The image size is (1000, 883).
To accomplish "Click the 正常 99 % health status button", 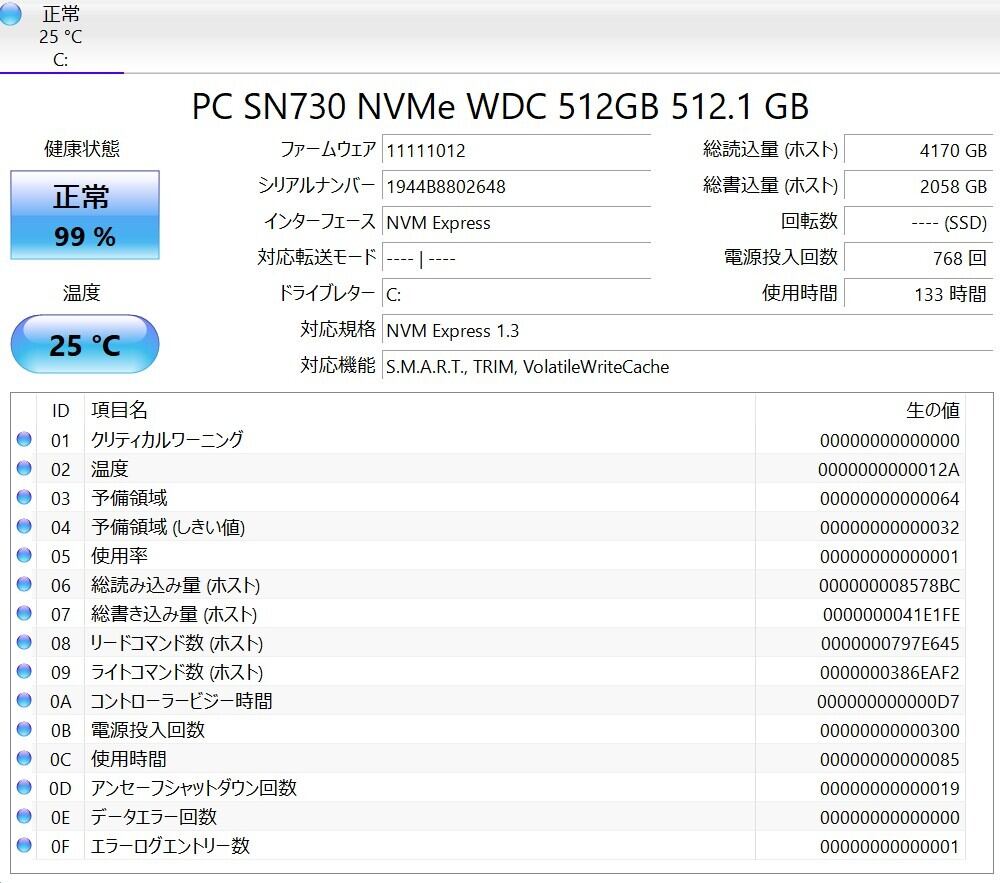I will click(x=84, y=216).
